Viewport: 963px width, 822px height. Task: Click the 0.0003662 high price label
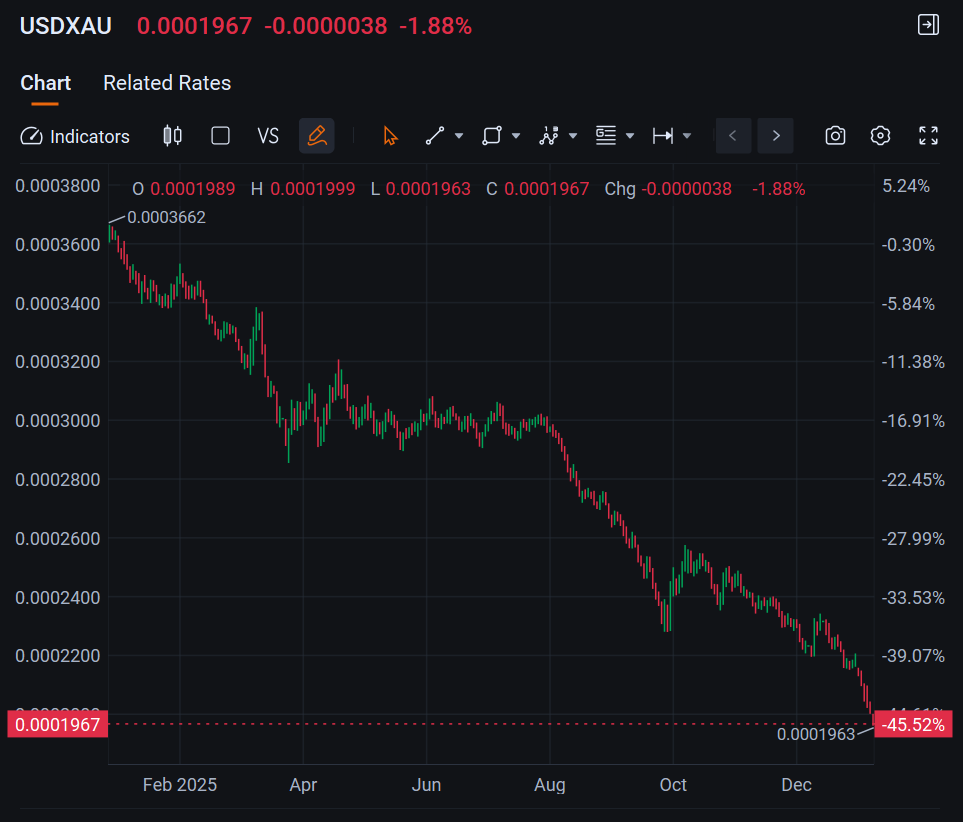click(166, 217)
